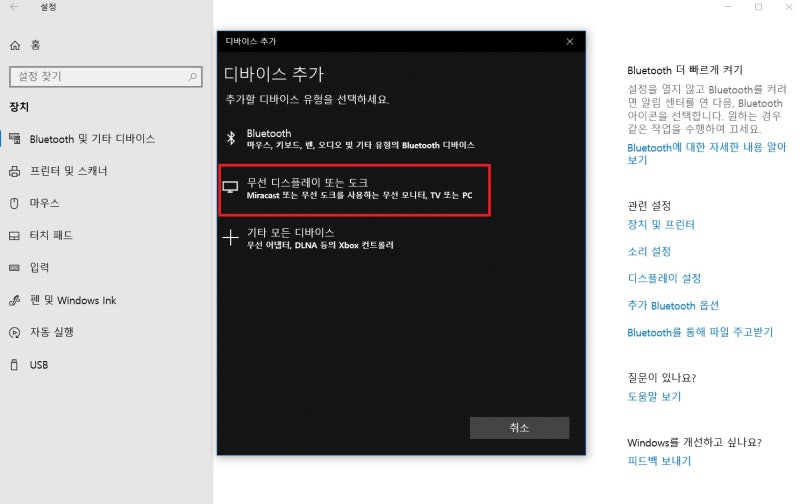Viewport: 800px width, 504px height.
Task: Close the Settings window
Action: (789, 7)
